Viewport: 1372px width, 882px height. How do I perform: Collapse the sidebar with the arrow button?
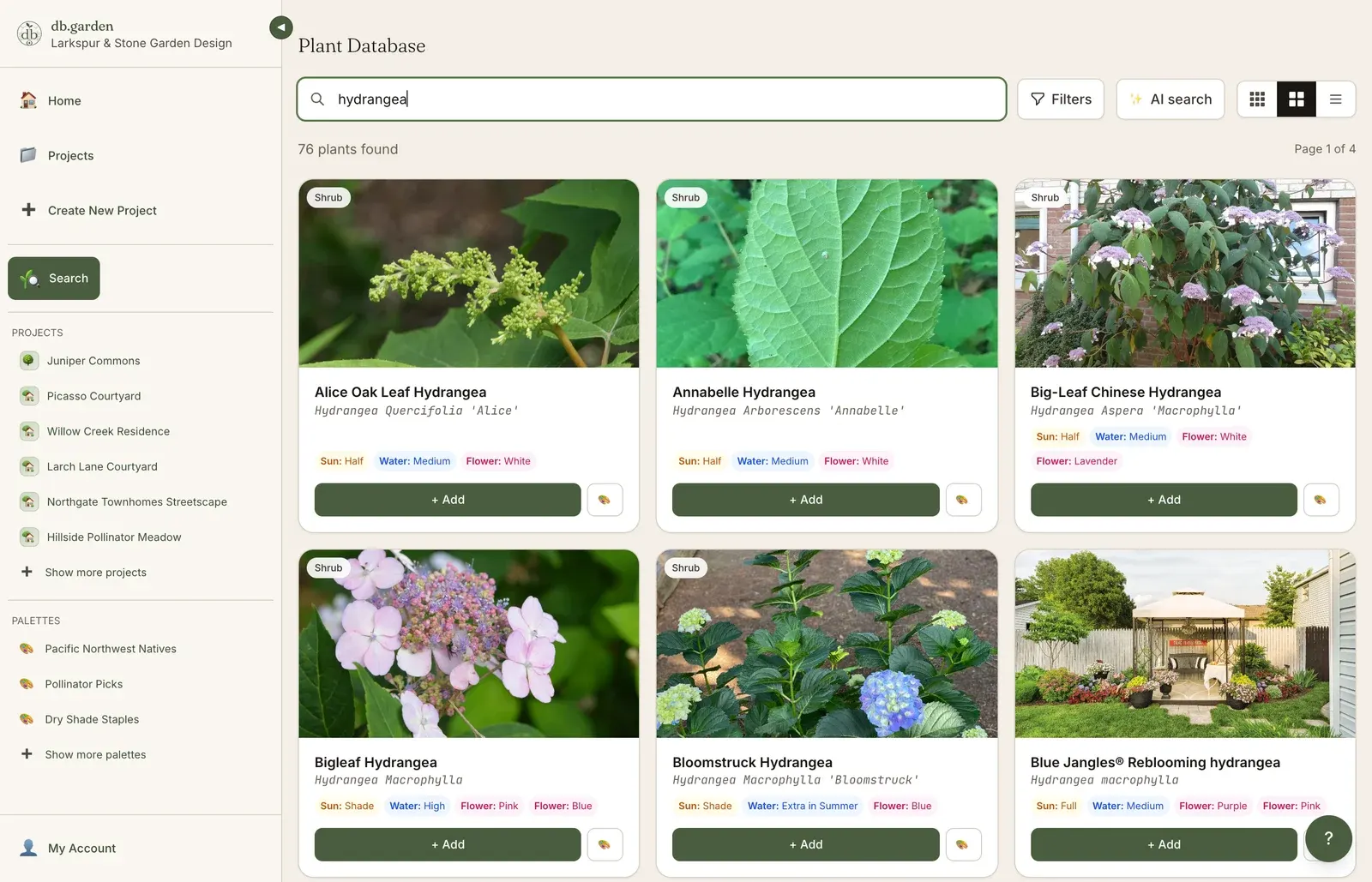(280, 27)
